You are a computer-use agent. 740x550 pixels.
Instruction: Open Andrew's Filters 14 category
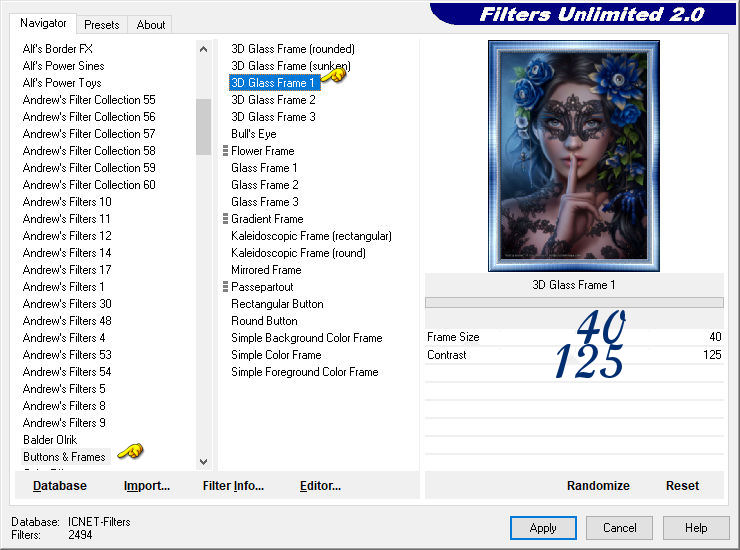67,253
